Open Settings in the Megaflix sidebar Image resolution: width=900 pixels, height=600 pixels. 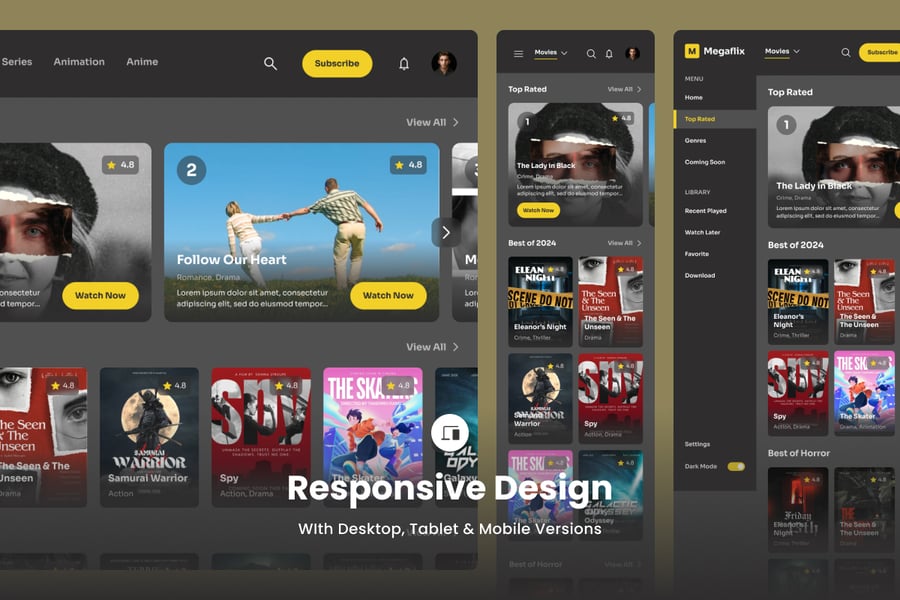coord(698,444)
